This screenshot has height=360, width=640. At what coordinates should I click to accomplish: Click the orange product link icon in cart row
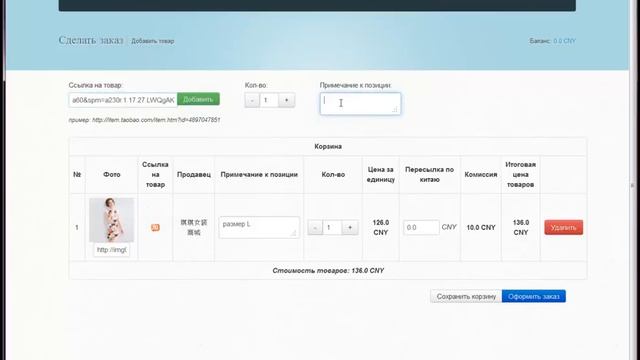(x=155, y=227)
